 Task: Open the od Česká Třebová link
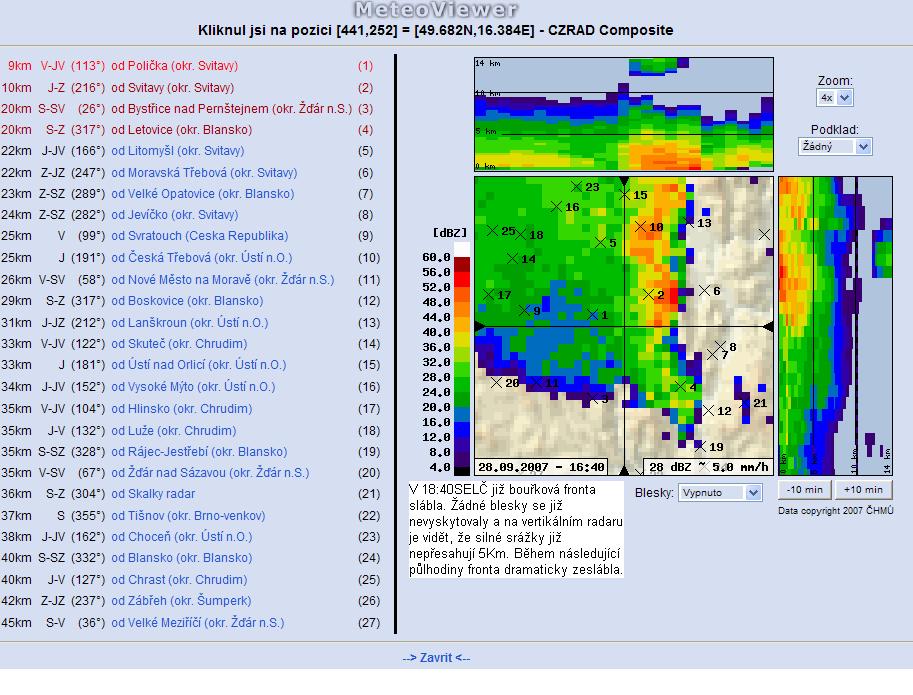pyautogui.click(x=201, y=258)
